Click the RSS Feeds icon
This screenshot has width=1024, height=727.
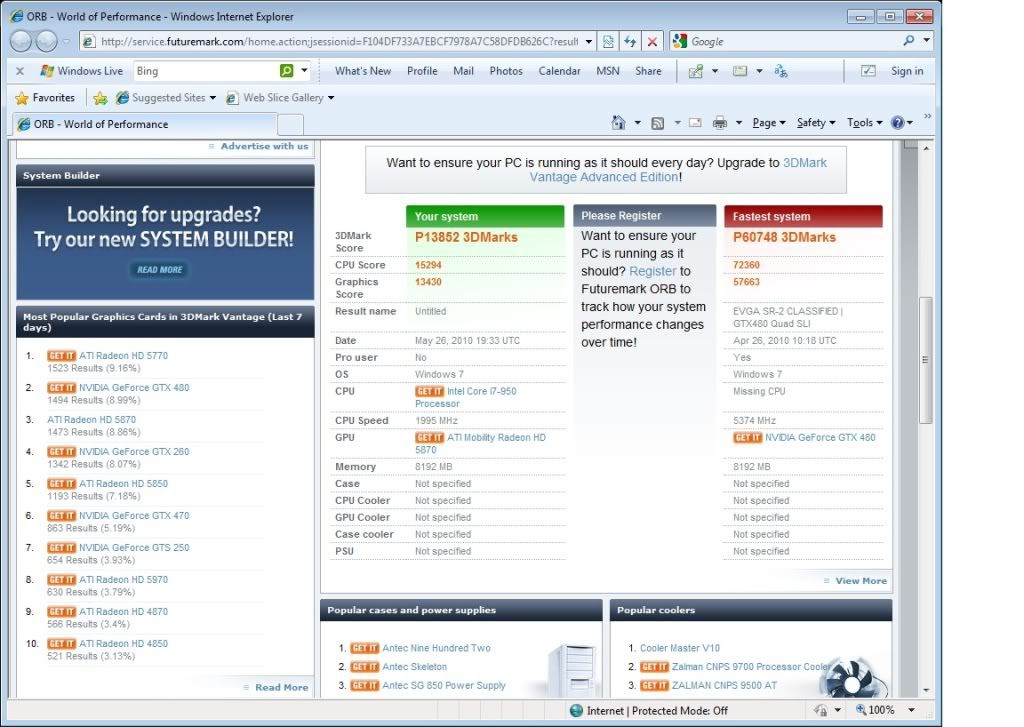[x=658, y=123]
